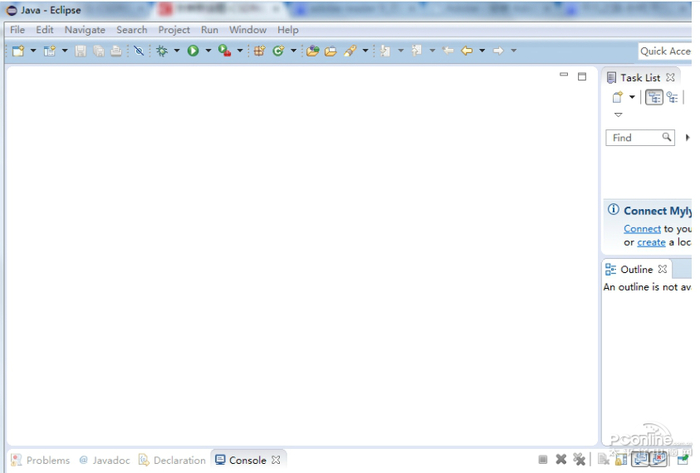Click the Clear Console icon
The width and height of the screenshot is (700, 473).
(603, 459)
